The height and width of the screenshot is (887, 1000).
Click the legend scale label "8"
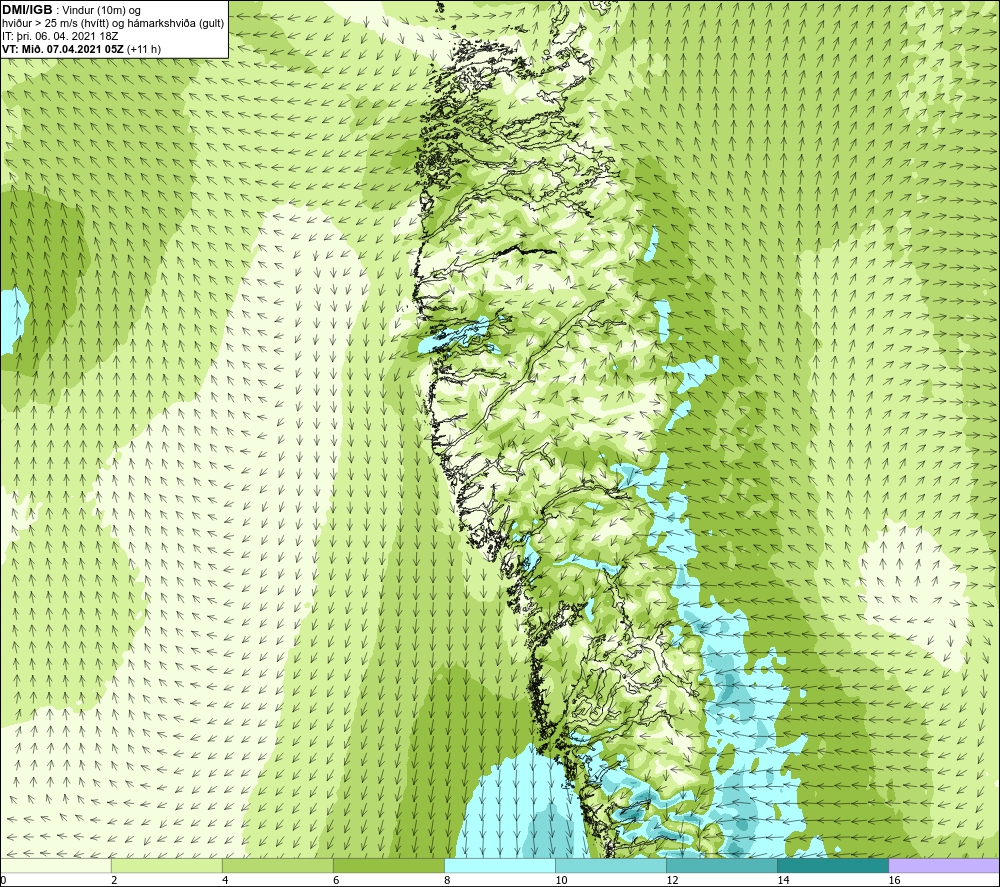(x=447, y=881)
